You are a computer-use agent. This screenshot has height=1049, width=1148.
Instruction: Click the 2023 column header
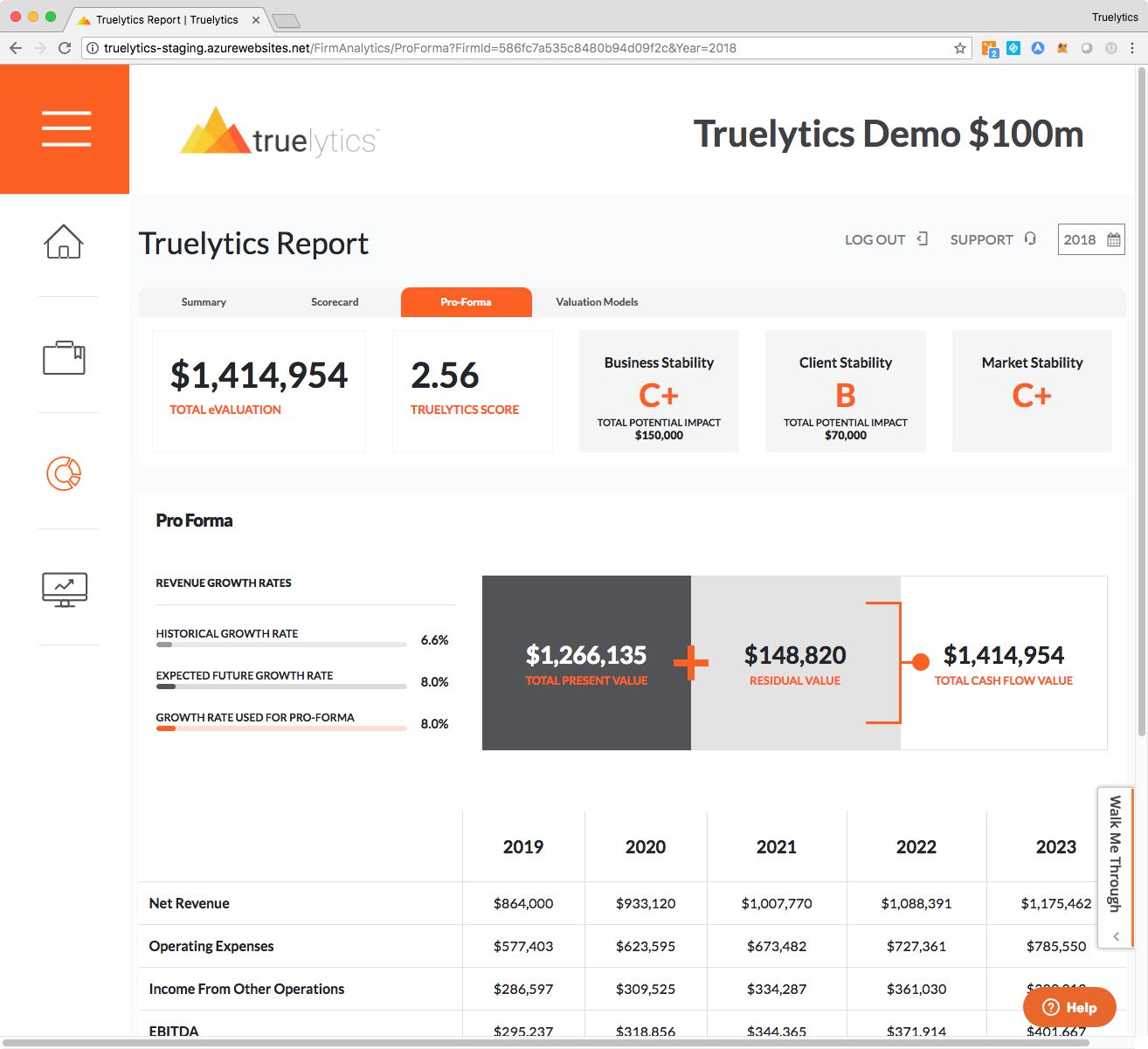point(1056,846)
